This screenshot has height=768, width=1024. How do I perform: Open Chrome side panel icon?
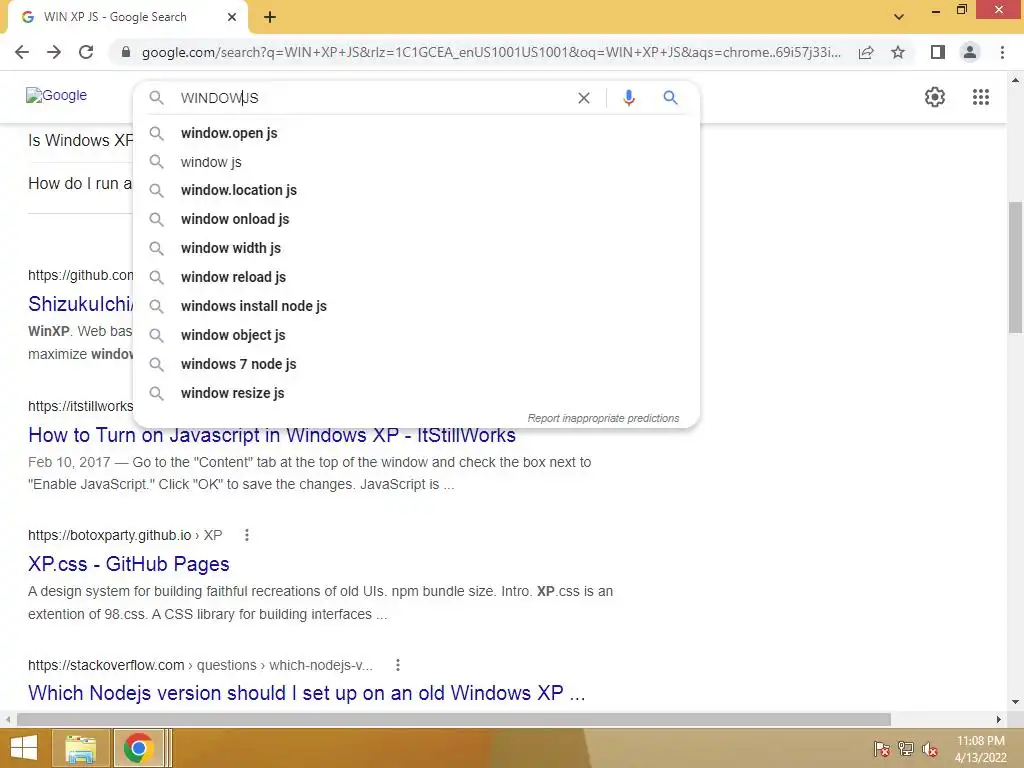pos(938,52)
